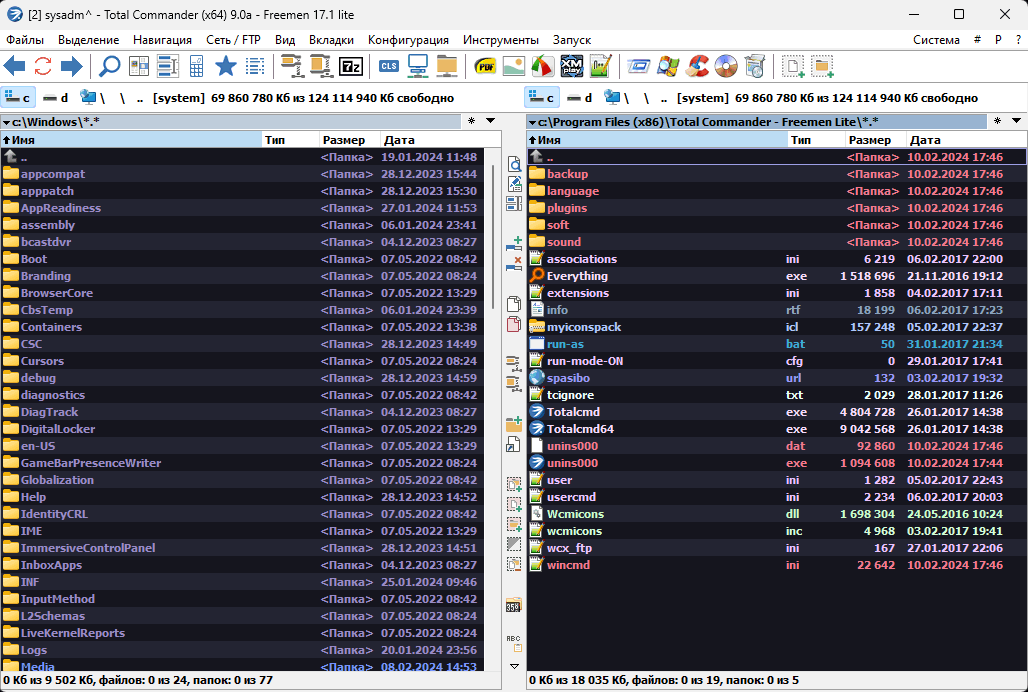The width and height of the screenshot is (1028, 692).
Task: Open search with the magnifier toolbar icon
Action: (x=109, y=67)
